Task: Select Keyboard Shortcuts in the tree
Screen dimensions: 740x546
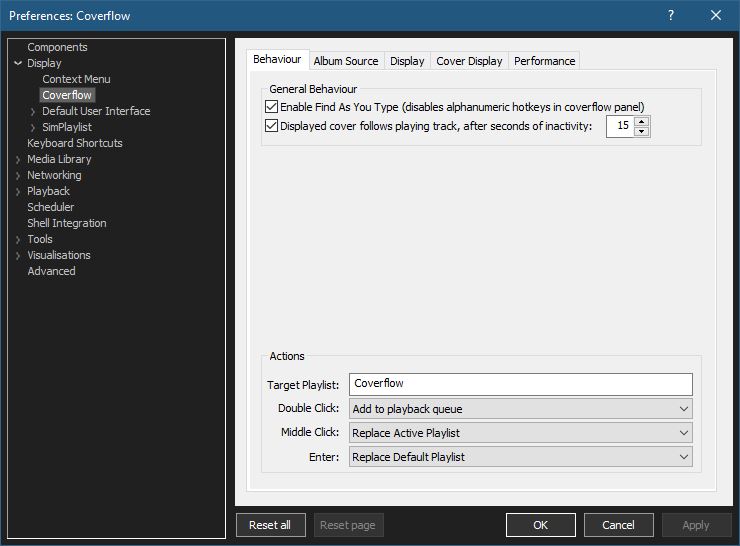Action: pyautogui.click(x=75, y=143)
